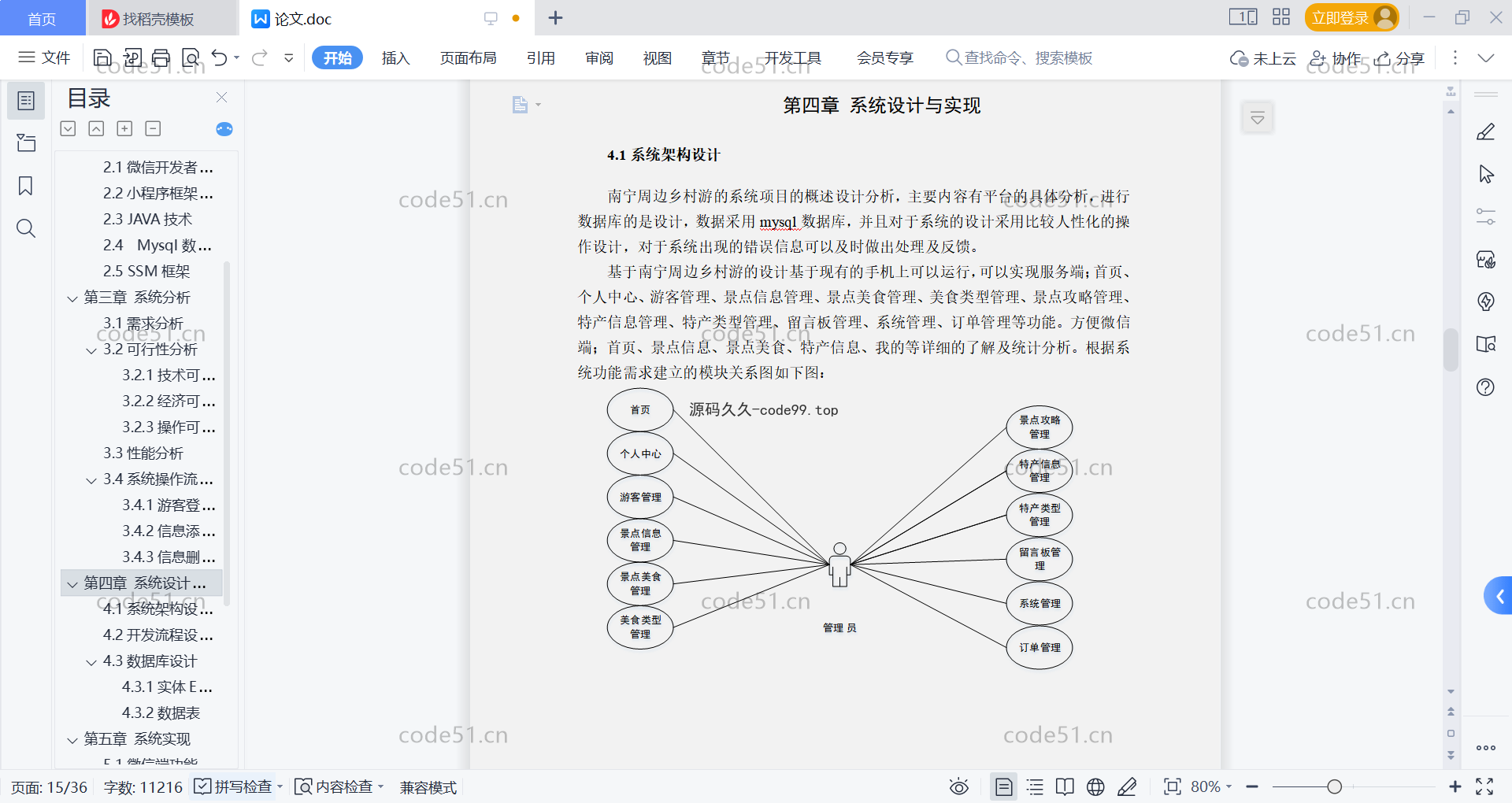
Task: Click the document page icon above heading
Action: (x=520, y=105)
